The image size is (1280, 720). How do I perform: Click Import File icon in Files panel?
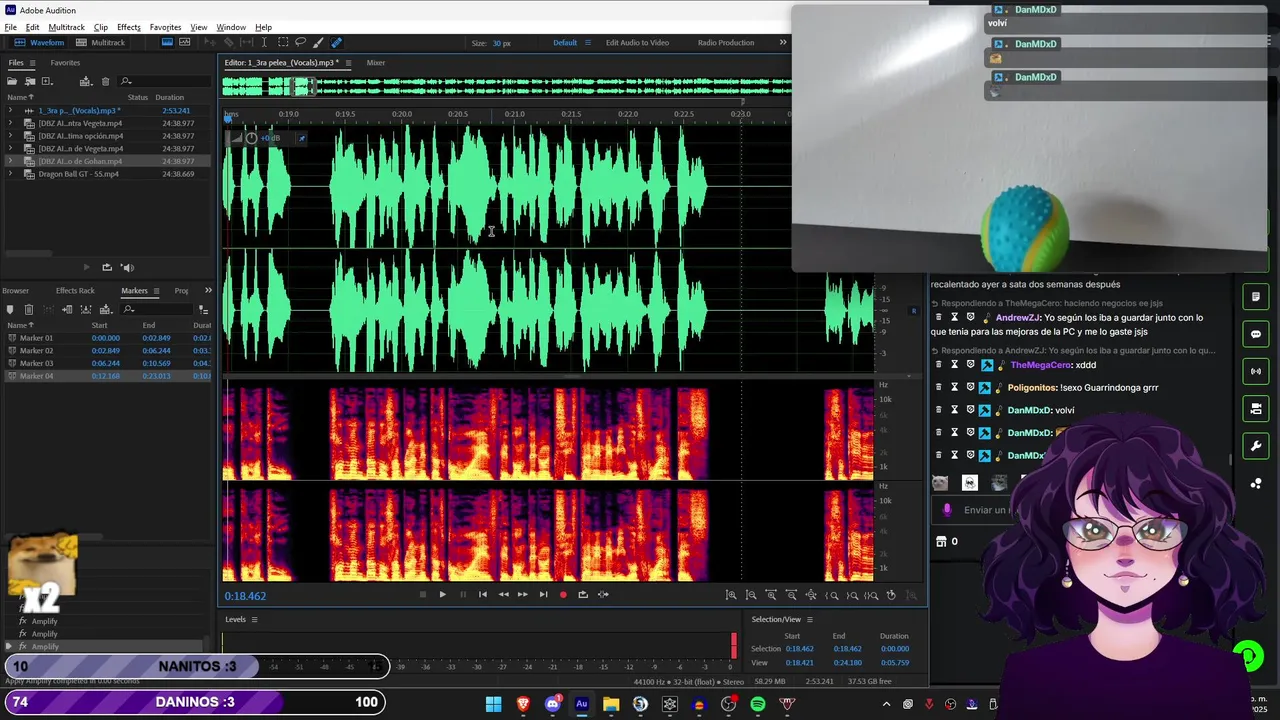click(30, 81)
